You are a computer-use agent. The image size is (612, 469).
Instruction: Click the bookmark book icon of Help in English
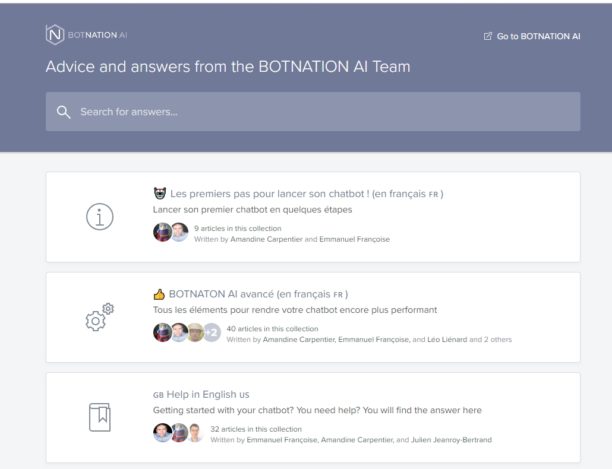[100, 417]
